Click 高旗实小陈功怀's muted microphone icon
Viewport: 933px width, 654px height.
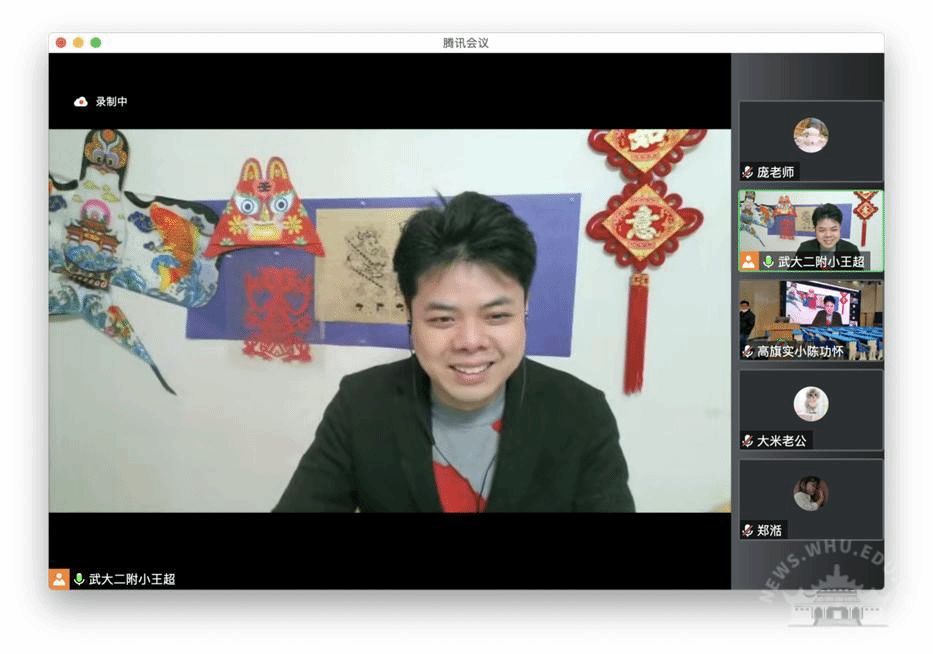(x=747, y=351)
